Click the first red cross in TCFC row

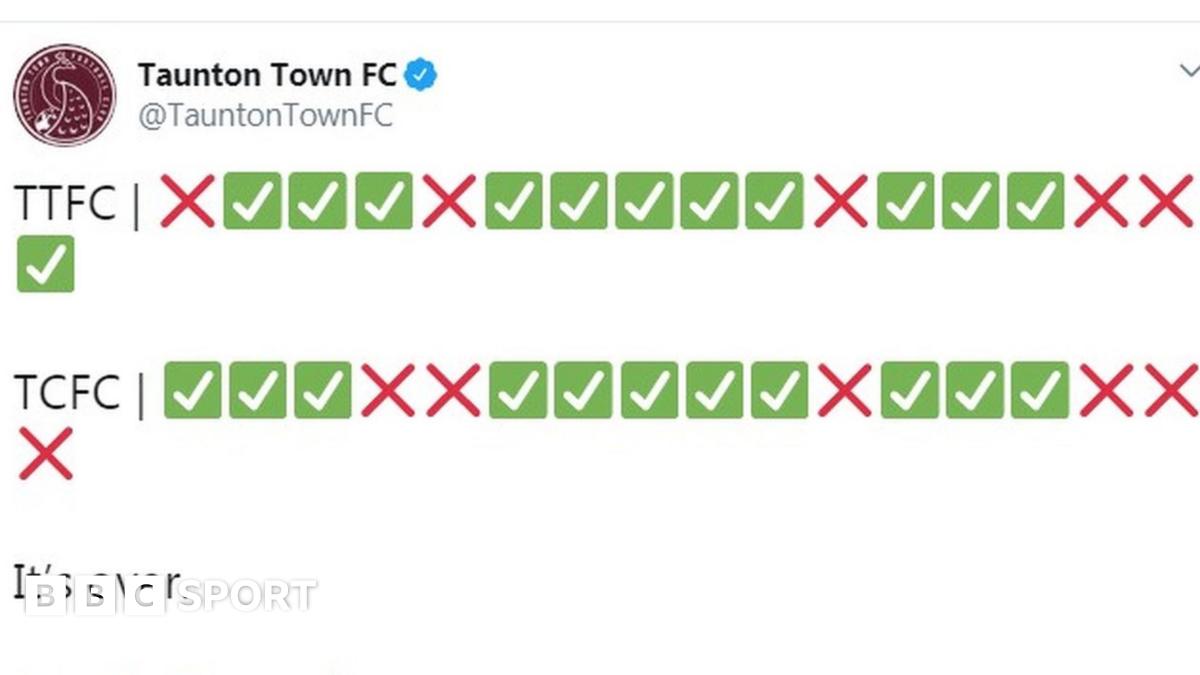388,390
